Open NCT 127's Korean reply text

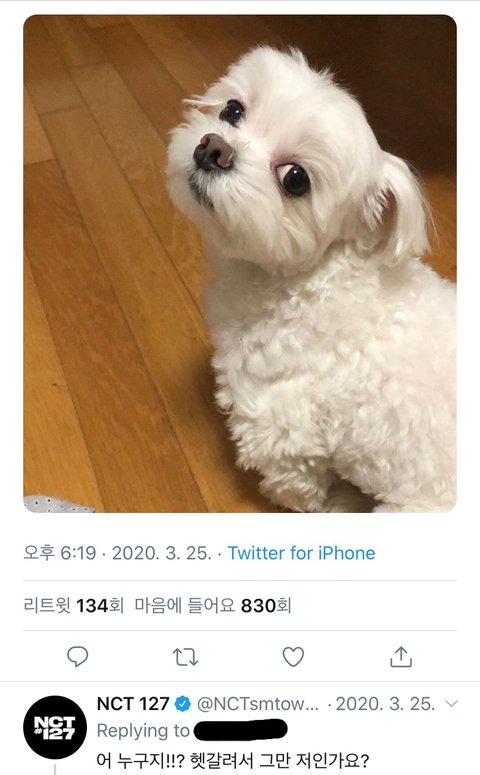point(233,760)
